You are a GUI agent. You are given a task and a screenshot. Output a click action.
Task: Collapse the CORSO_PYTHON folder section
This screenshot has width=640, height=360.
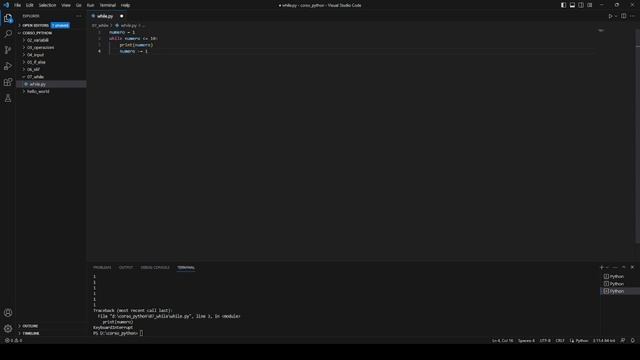pos(37,33)
